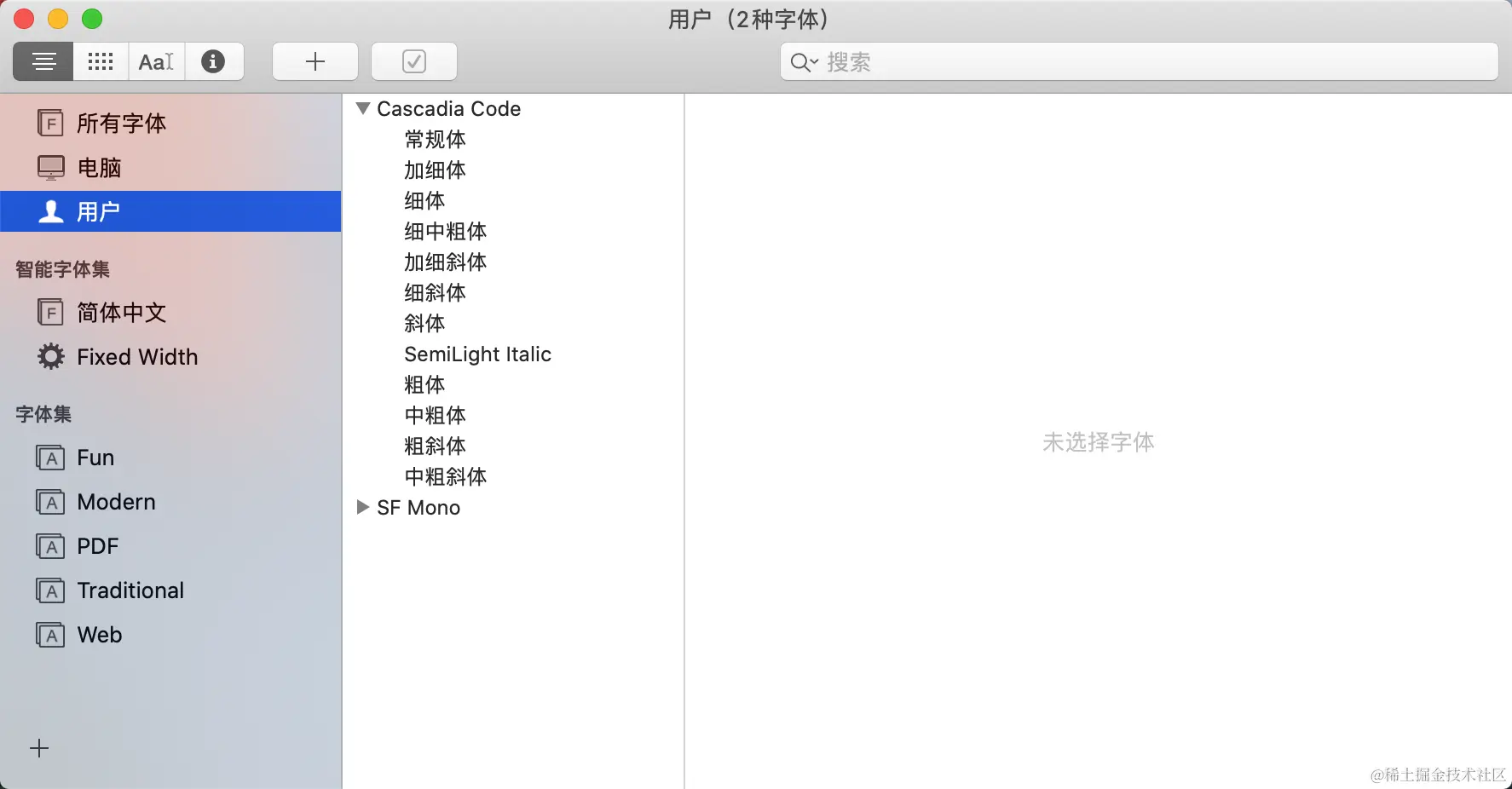
Task: Select the SF Mono family name
Action: (418, 507)
